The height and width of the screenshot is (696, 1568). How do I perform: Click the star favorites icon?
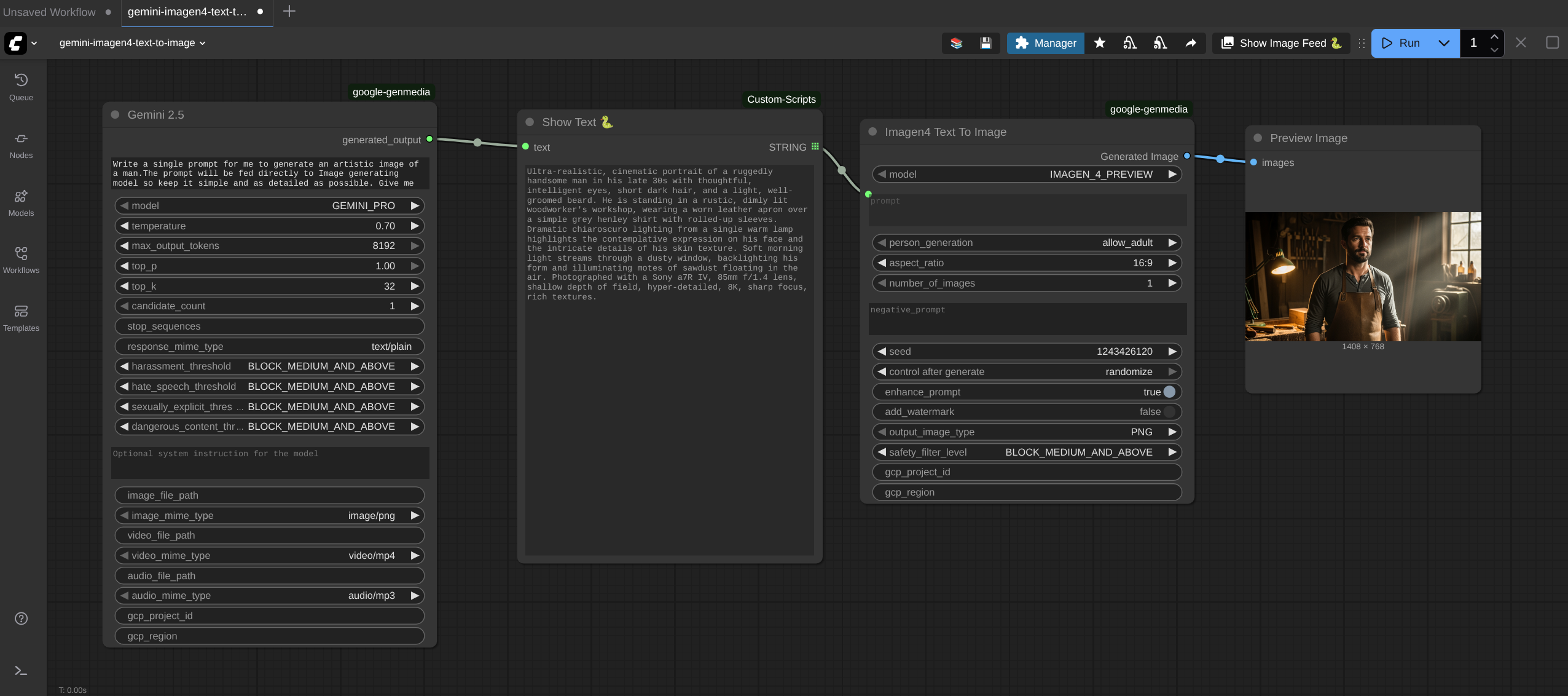pyautogui.click(x=1100, y=43)
